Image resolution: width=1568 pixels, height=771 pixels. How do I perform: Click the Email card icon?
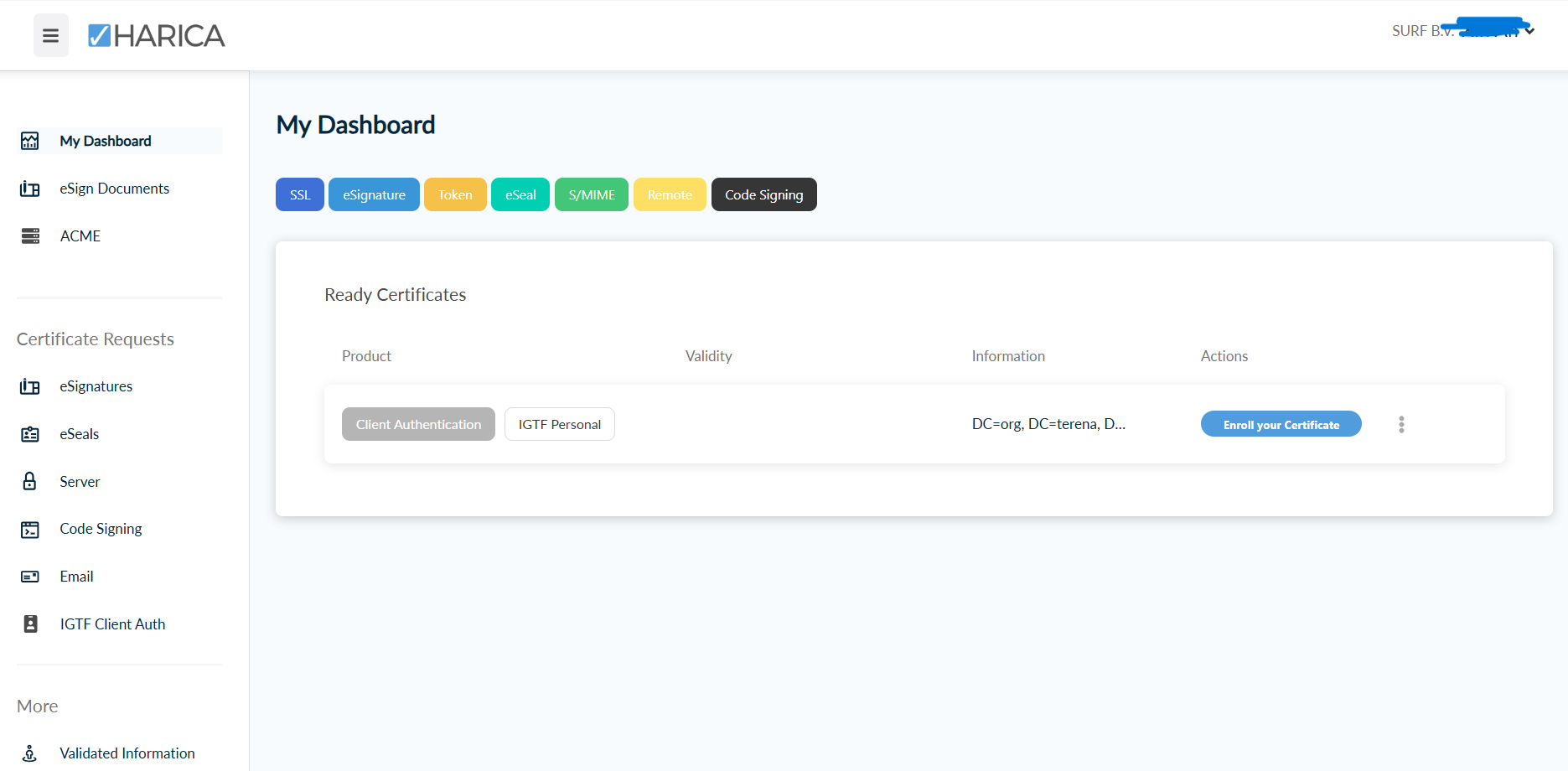coord(30,577)
